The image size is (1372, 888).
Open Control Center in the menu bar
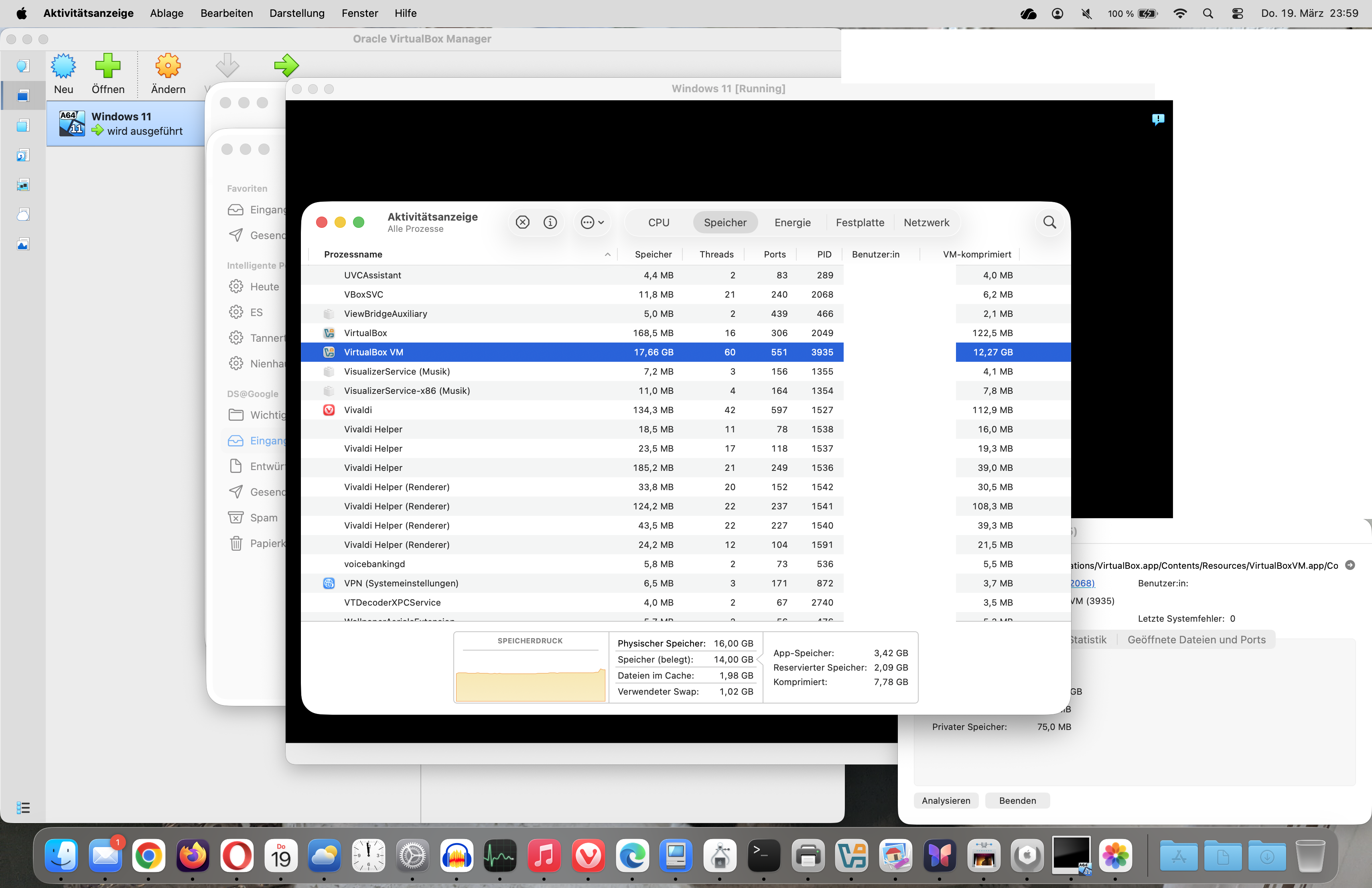[x=1237, y=13]
